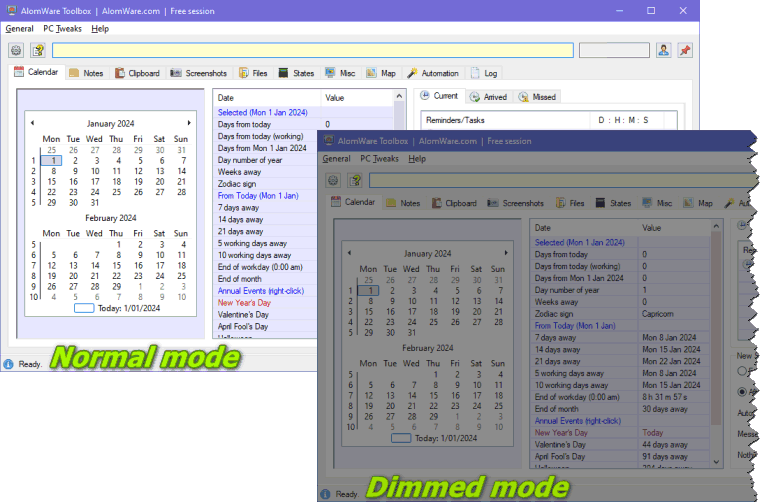The height and width of the screenshot is (502, 760).
Task: Go to previous month in the normal-mode calendar
Action: click(32, 123)
